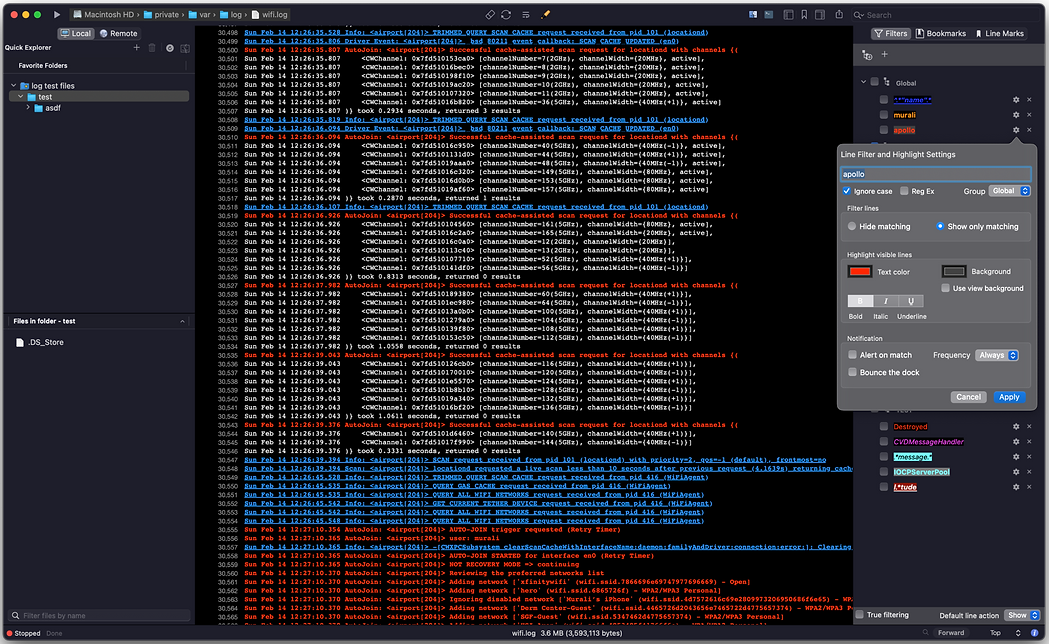Remove the CVDMessageHandler filter with its X

tap(1029, 441)
